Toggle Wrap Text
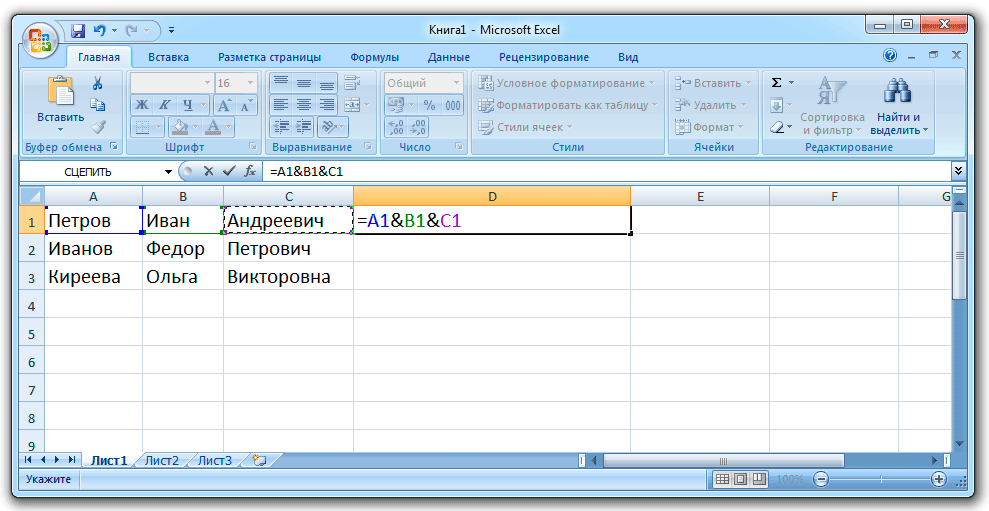The height and width of the screenshot is (511, 989). pyautogui.click(x=353, y=83)
